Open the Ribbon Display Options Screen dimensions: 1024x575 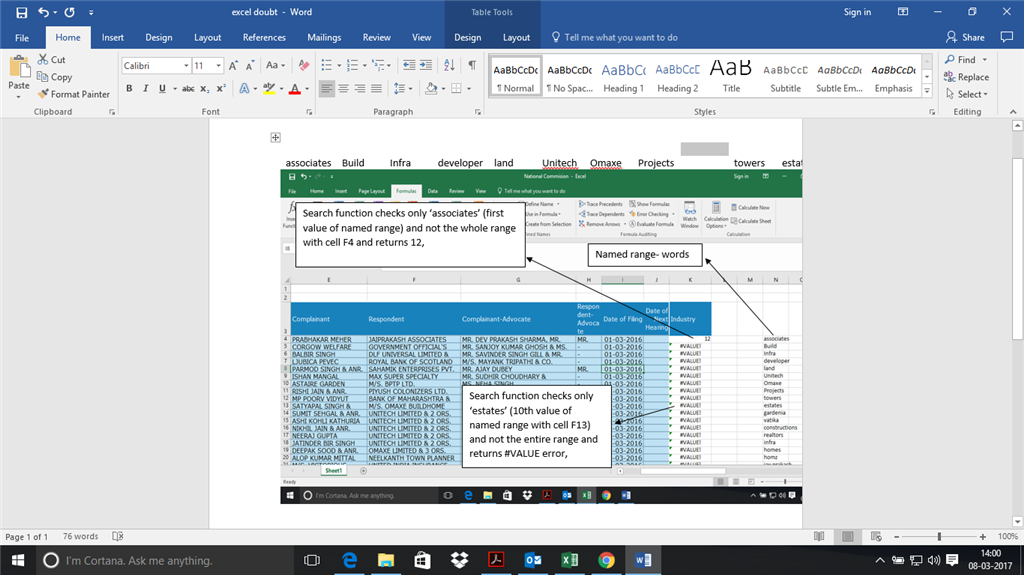coord(903,12)
